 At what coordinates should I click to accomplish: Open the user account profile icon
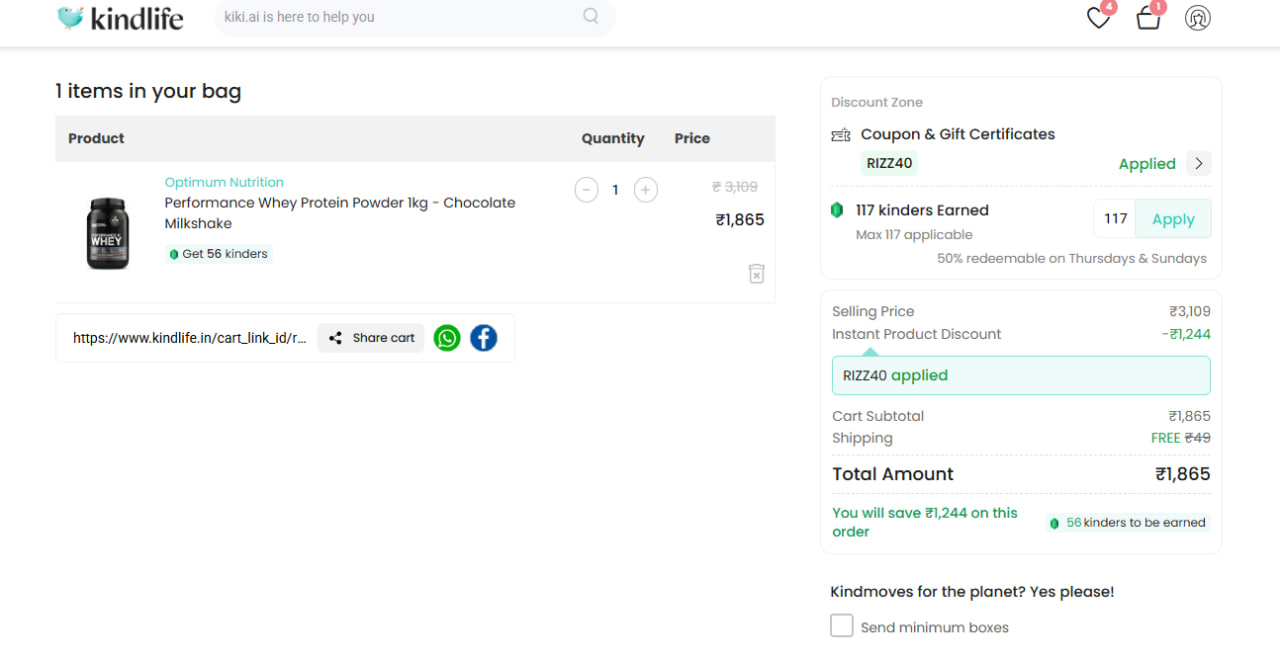1197,18
